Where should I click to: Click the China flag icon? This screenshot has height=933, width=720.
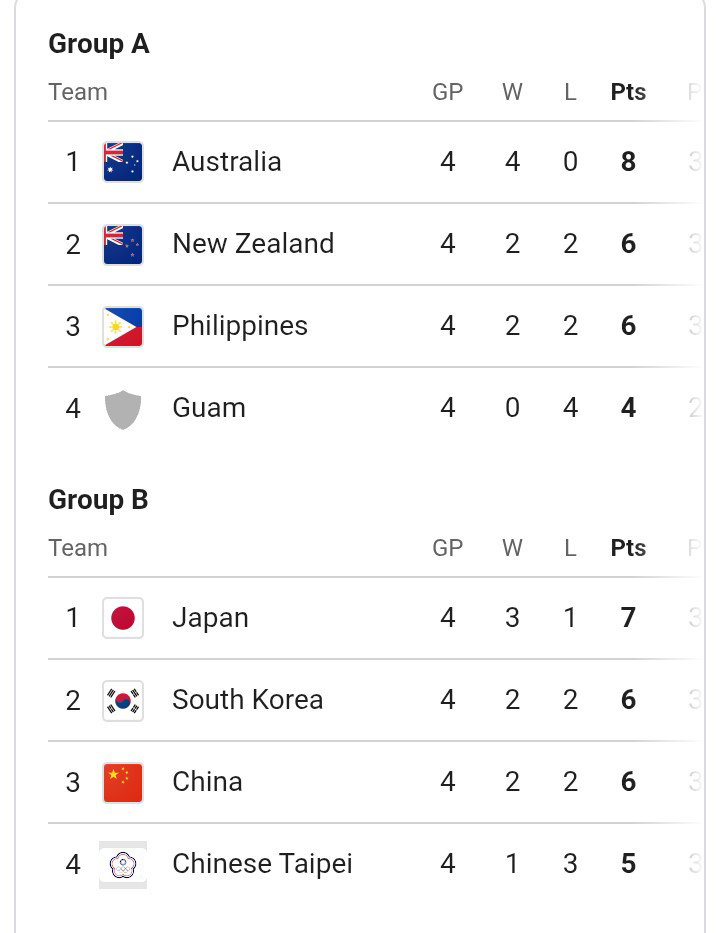tap(123, 782)
